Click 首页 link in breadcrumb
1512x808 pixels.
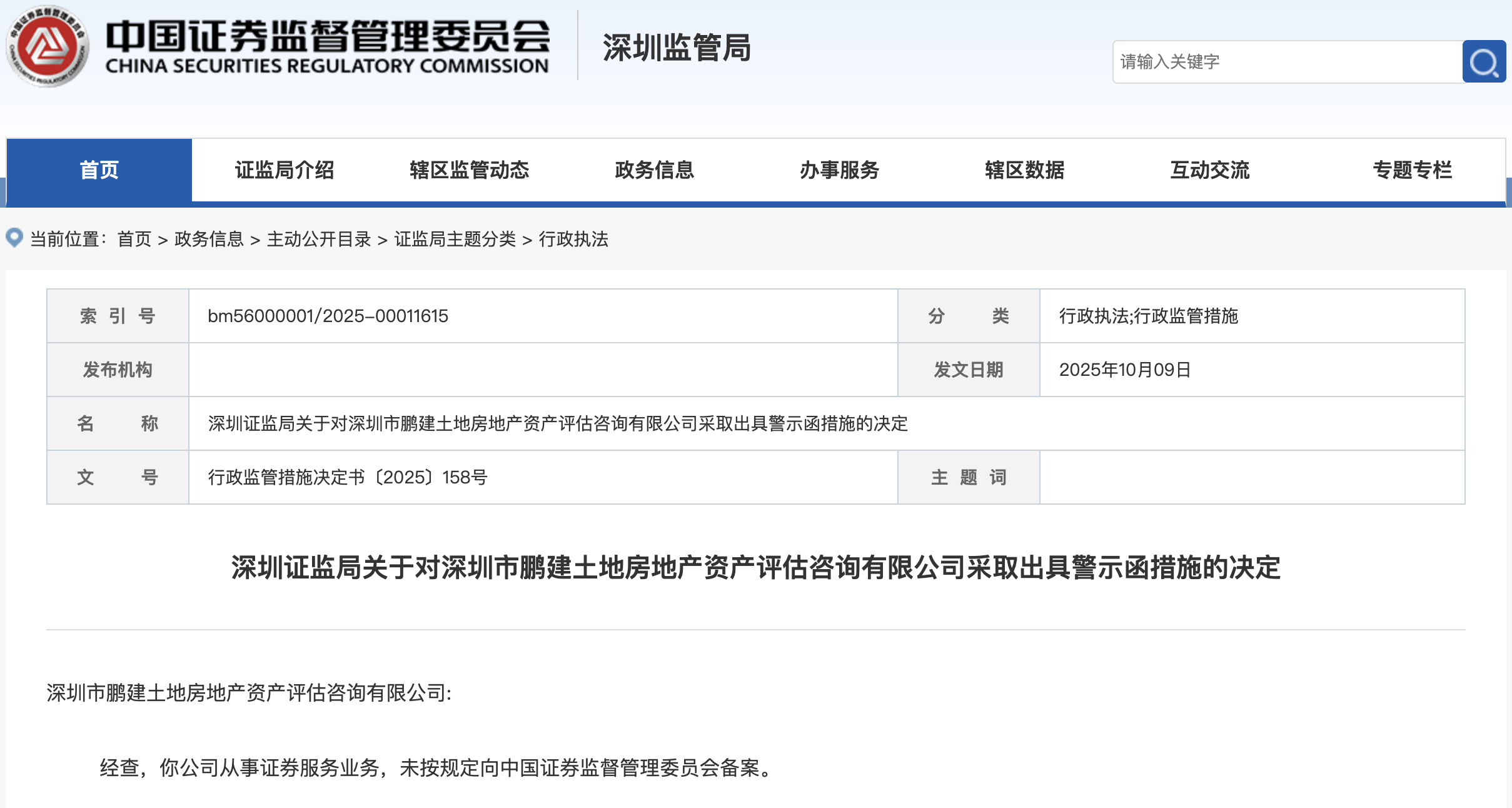pyautogui.click(x=134, y=239)
